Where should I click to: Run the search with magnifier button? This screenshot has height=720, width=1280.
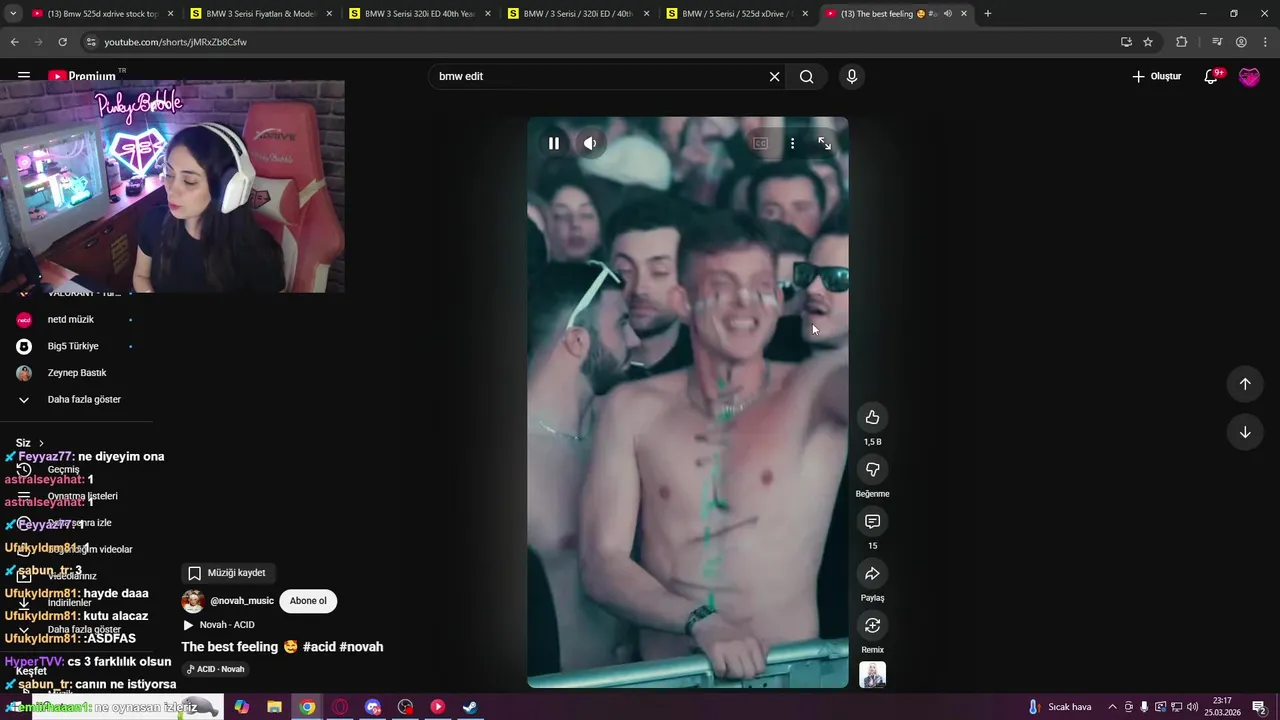(806, 76)
